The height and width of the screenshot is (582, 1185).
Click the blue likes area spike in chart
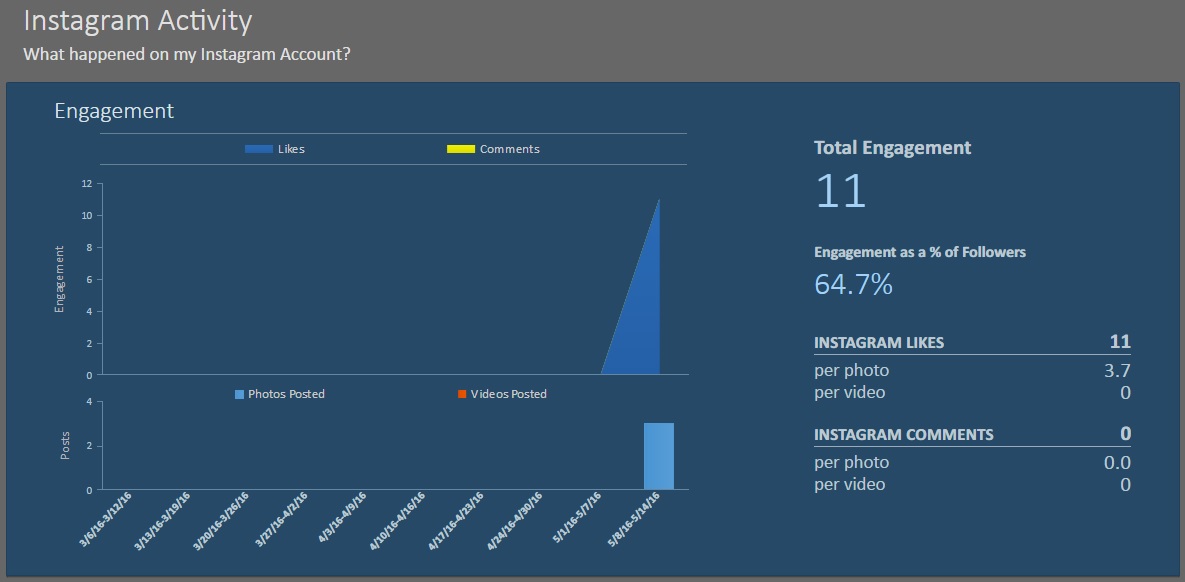(642, 320)
